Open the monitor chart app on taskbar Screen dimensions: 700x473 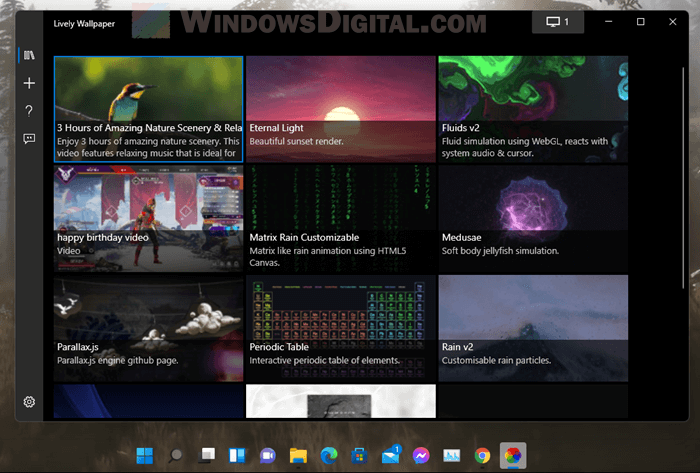(x=452, y=456)
